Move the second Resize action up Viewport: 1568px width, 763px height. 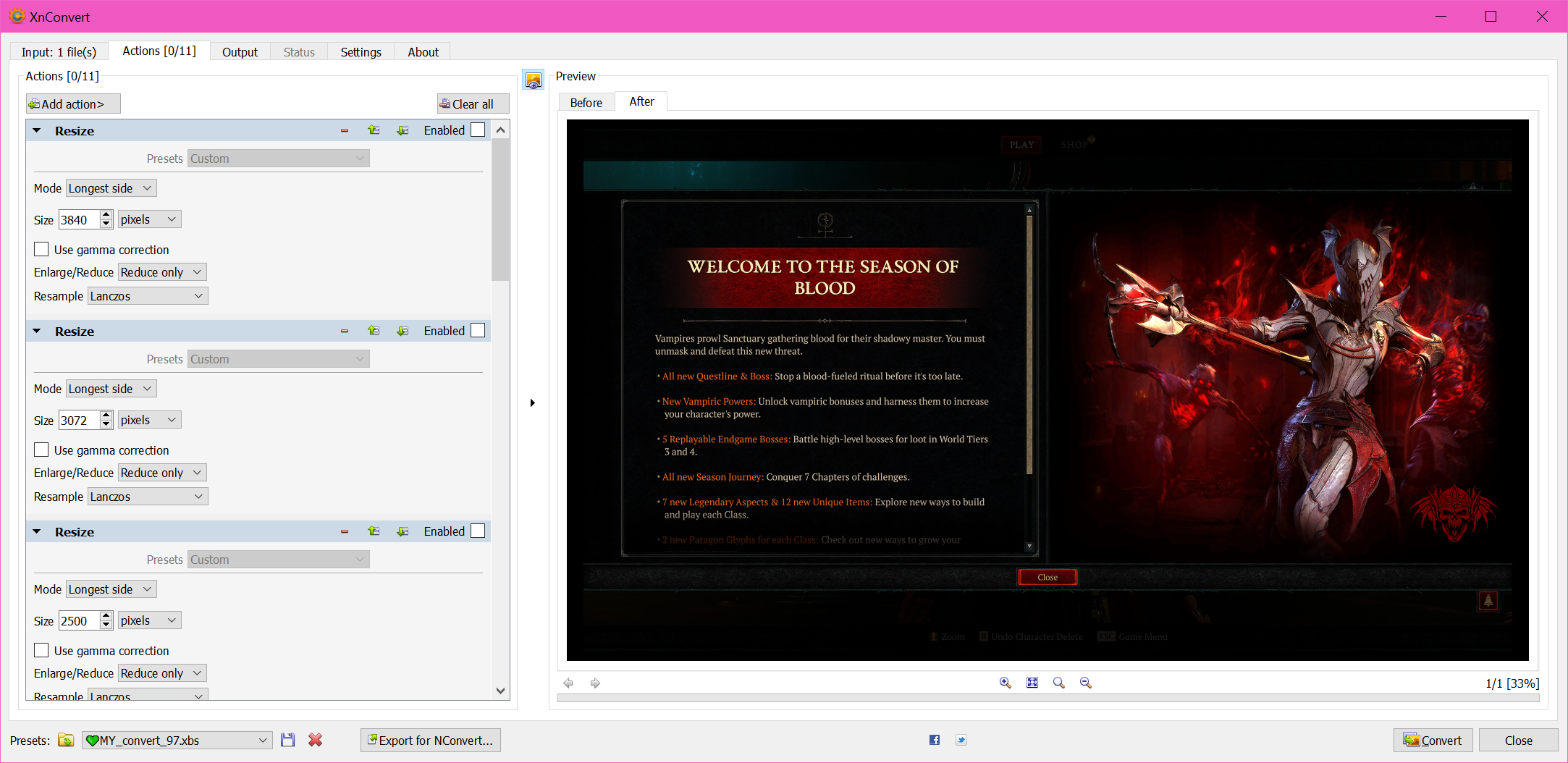(x=374, y=331)
